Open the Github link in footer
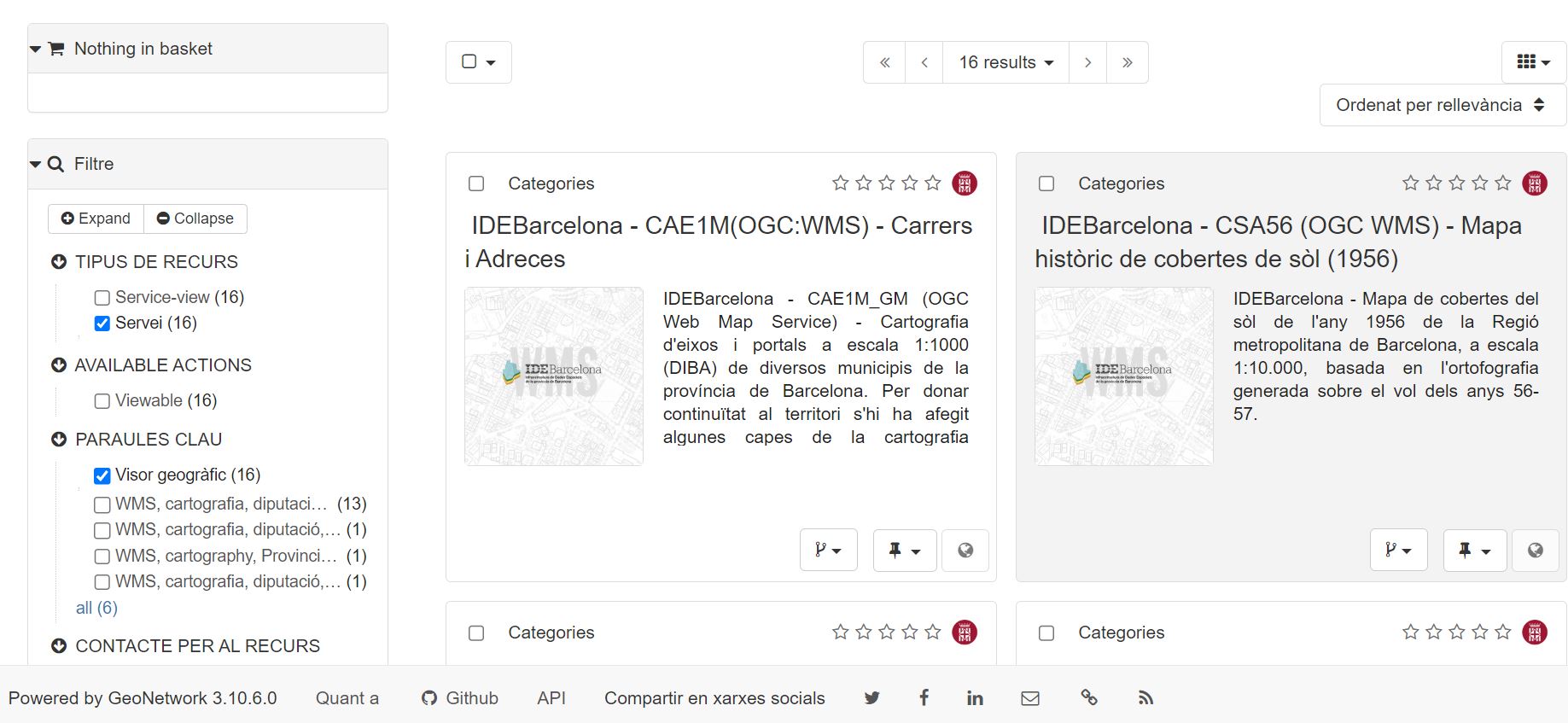The width and height of the screenshot is (1568, 723). 459,698
